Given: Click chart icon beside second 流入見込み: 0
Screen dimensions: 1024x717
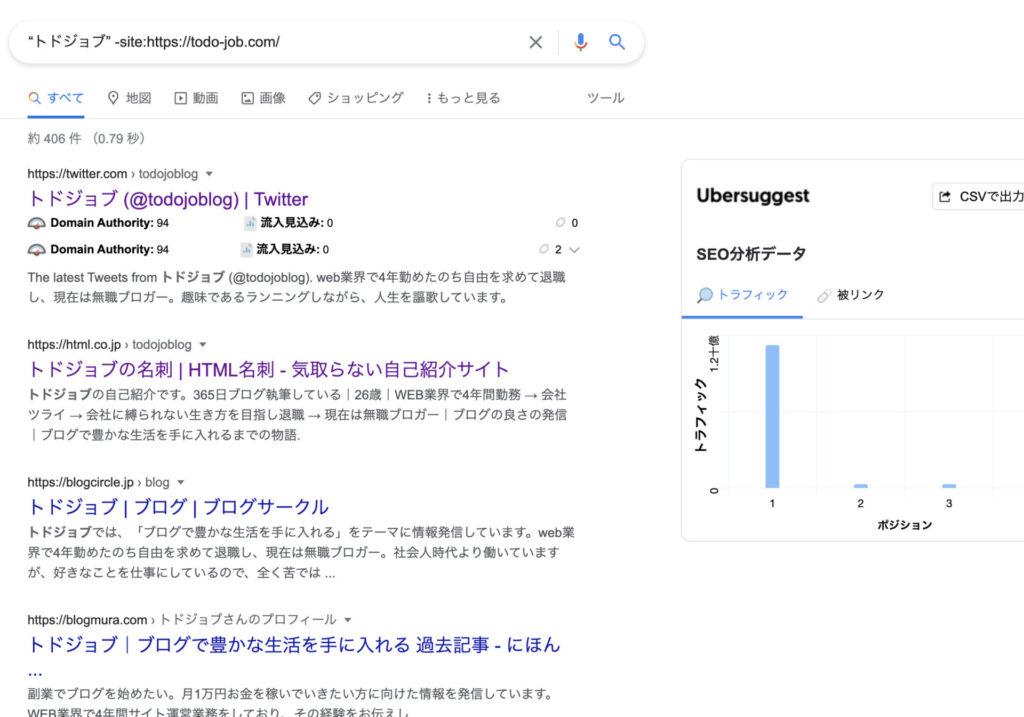Looking at the screenshot, I should [246, 250].
